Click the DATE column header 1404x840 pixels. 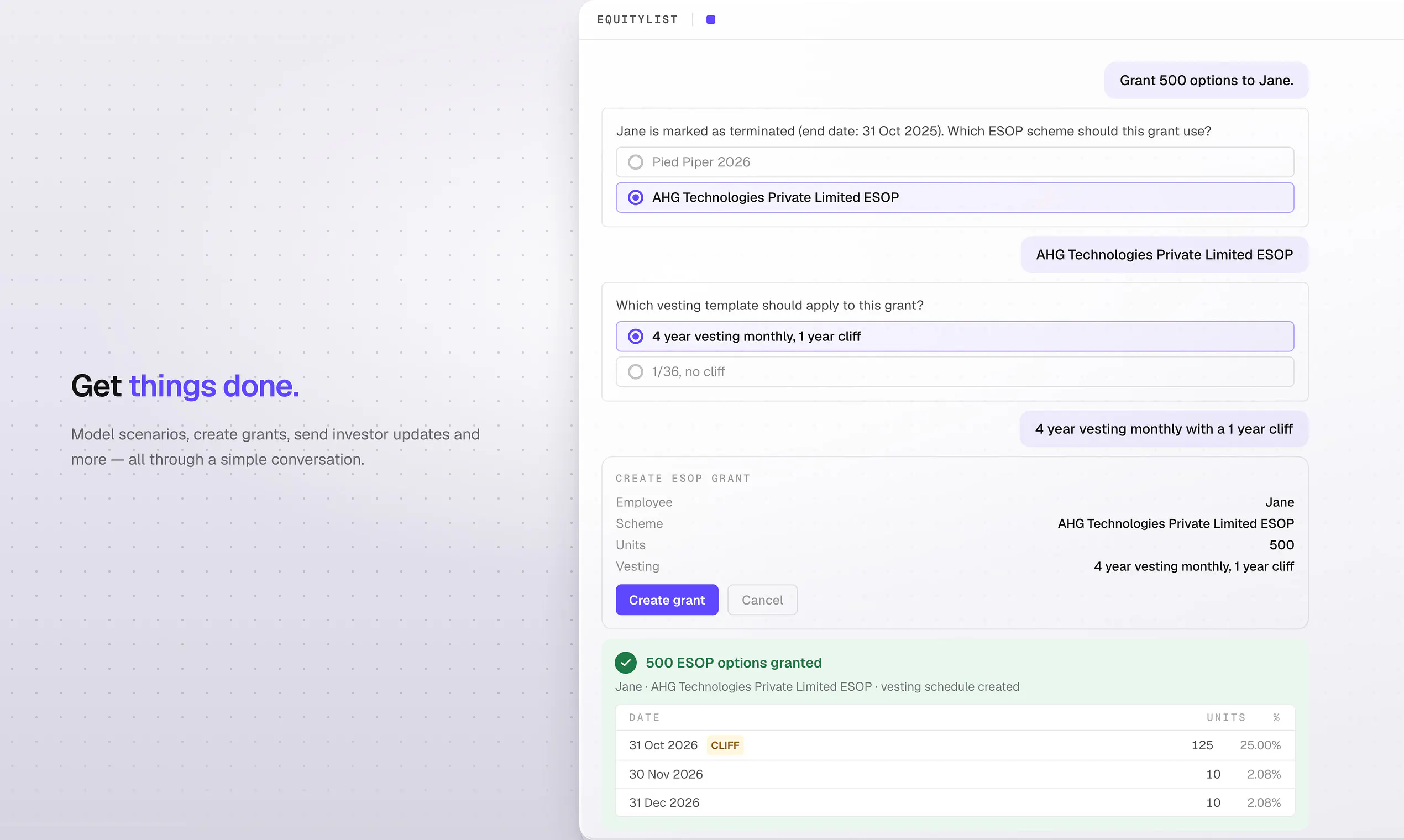645,718
